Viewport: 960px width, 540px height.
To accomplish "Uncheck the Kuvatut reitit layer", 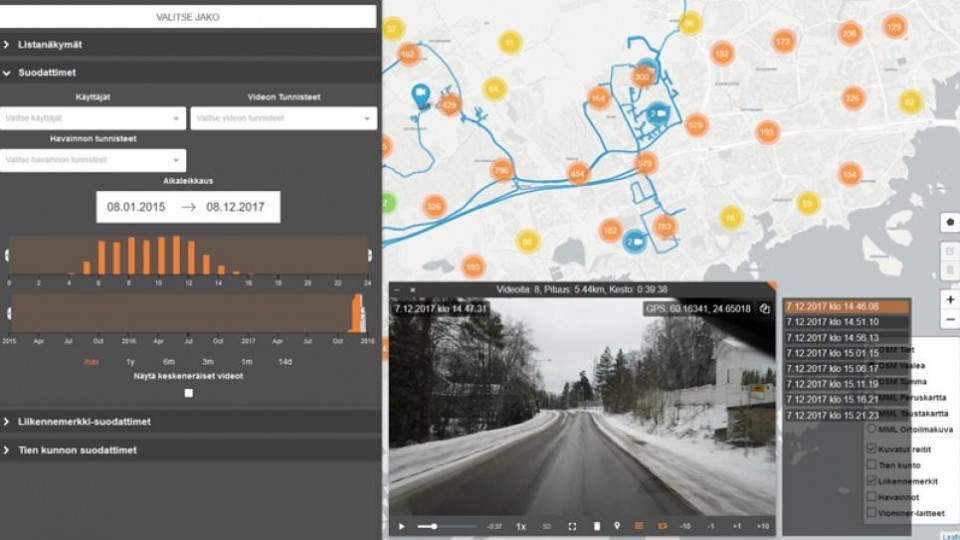I will coord(871,449).
